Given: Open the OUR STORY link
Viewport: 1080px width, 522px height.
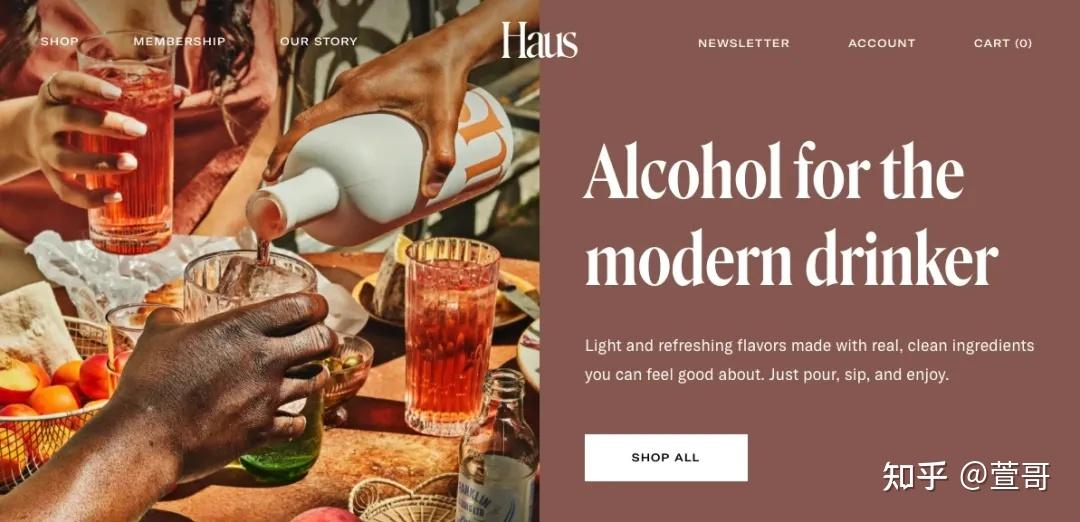Looking at the screenshot, I should click(x=318, y=41).
